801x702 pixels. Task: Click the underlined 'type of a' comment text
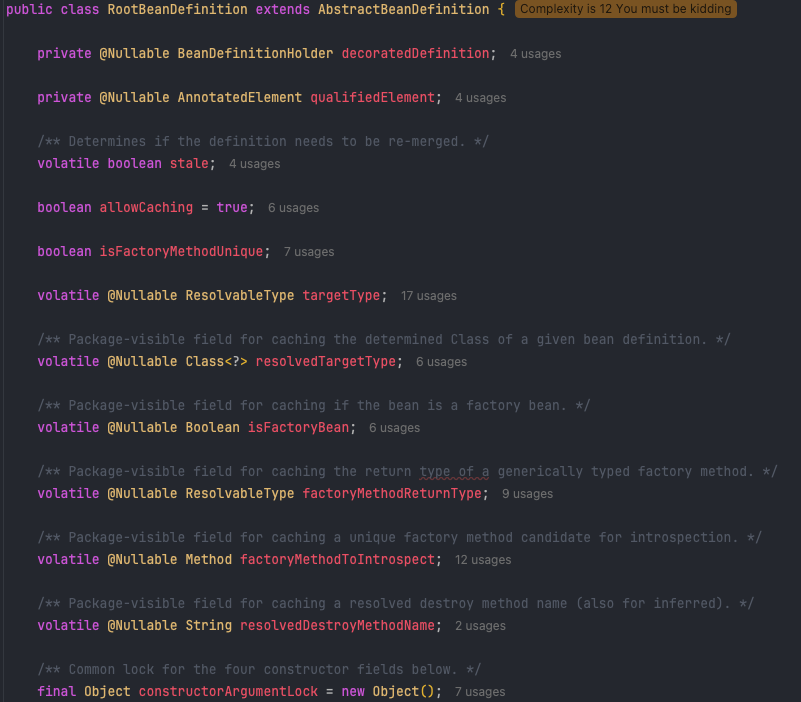(x=454, y=472)
